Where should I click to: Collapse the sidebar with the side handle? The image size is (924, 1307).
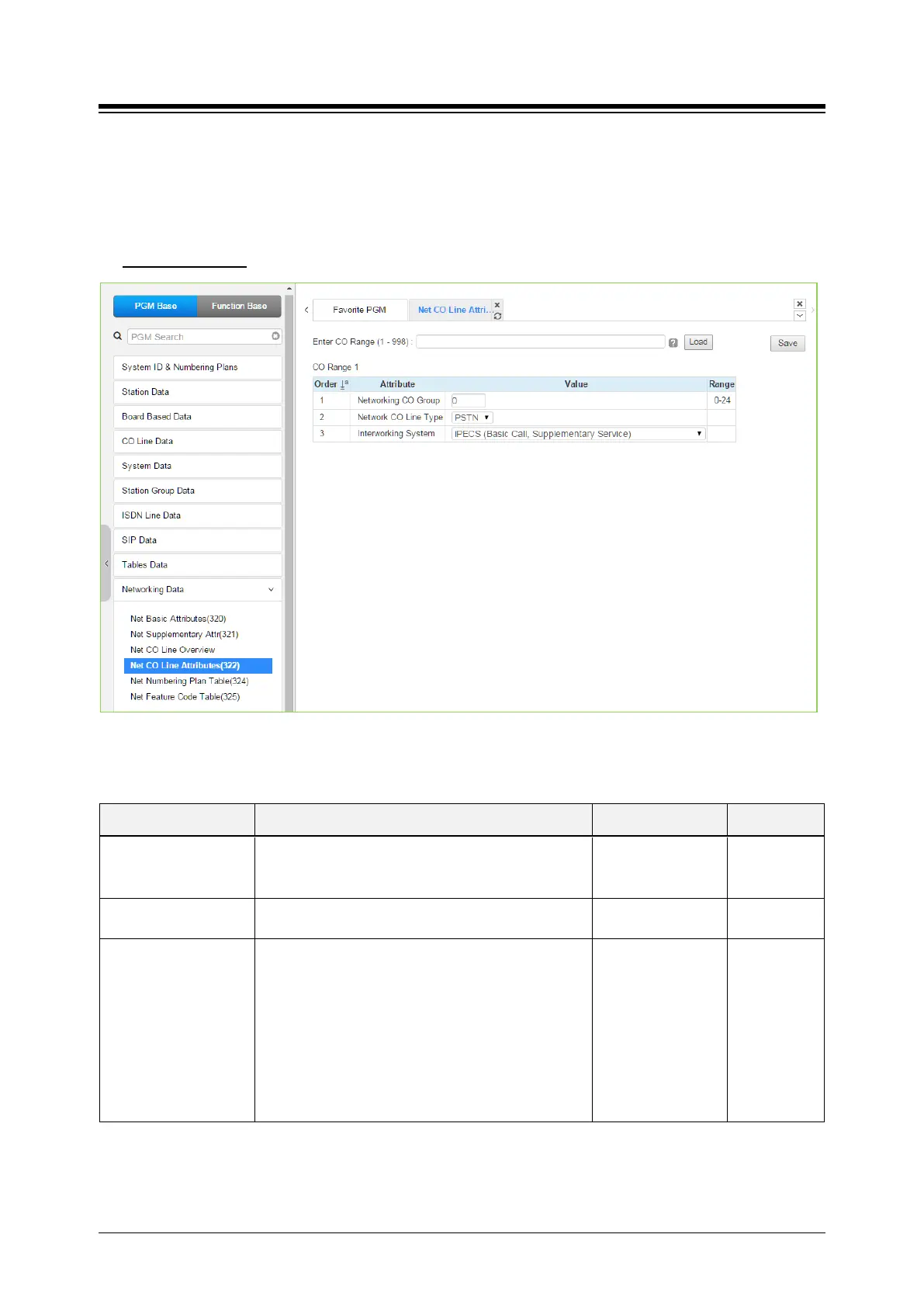tap(106, 563)
